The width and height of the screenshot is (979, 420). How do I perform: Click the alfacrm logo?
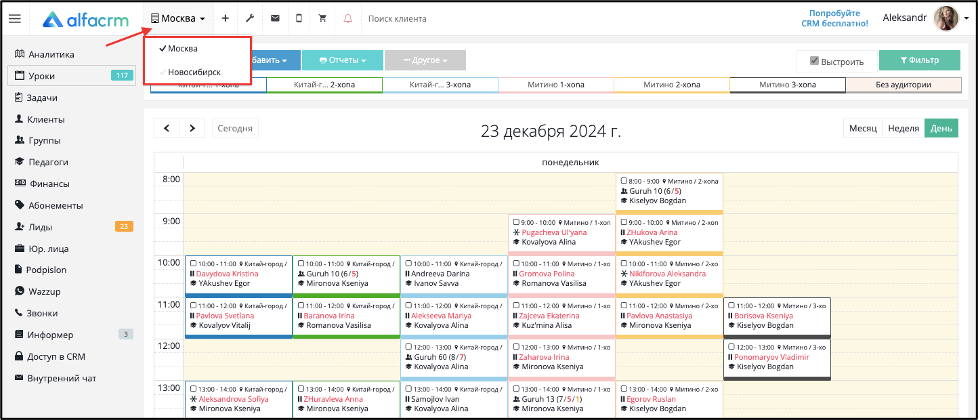(86, 19)
